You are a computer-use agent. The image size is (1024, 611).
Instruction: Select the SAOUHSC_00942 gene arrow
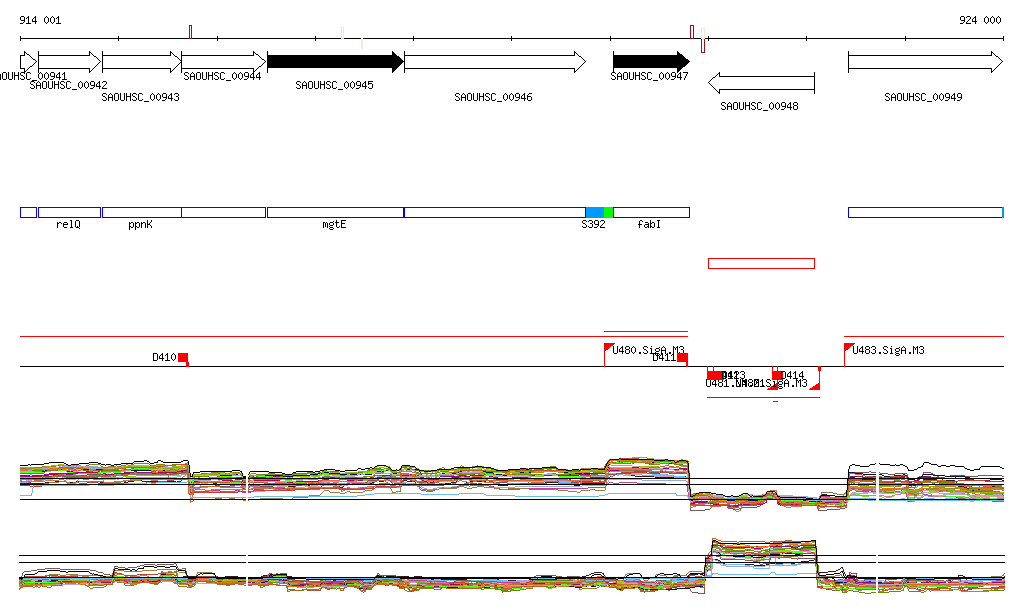point(69,62)
